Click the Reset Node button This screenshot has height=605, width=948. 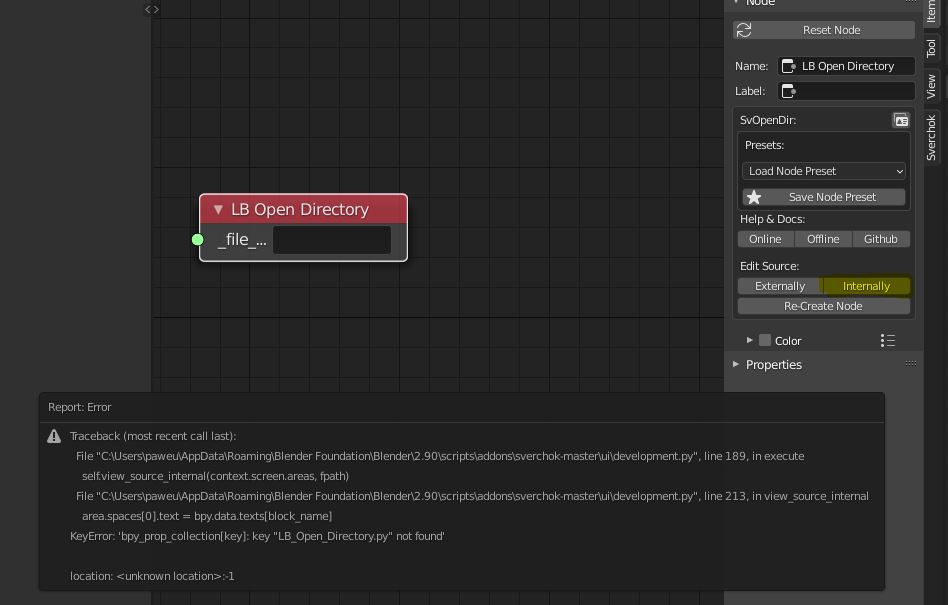pyautogui.click(x=823, y=30)
